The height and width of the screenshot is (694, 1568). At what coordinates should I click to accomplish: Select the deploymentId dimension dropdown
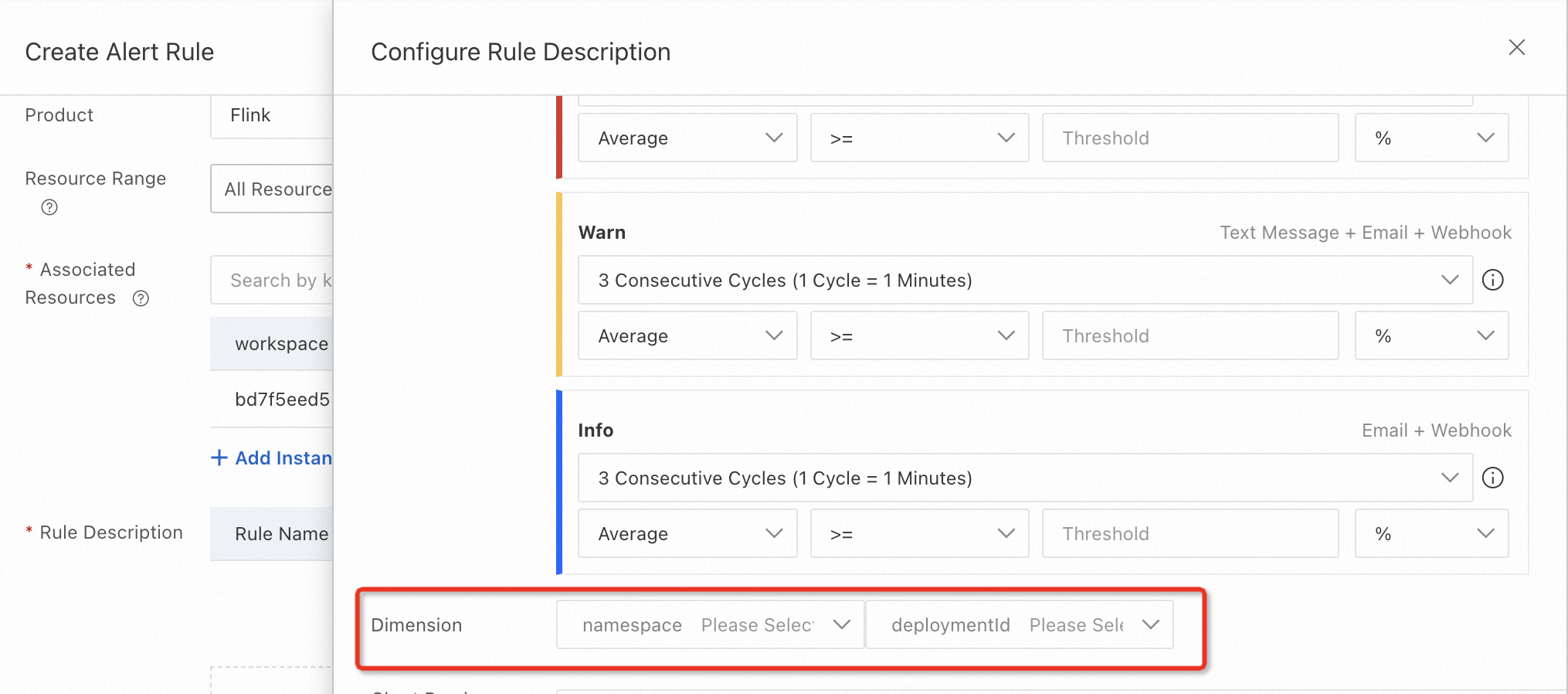[1018, 624]
